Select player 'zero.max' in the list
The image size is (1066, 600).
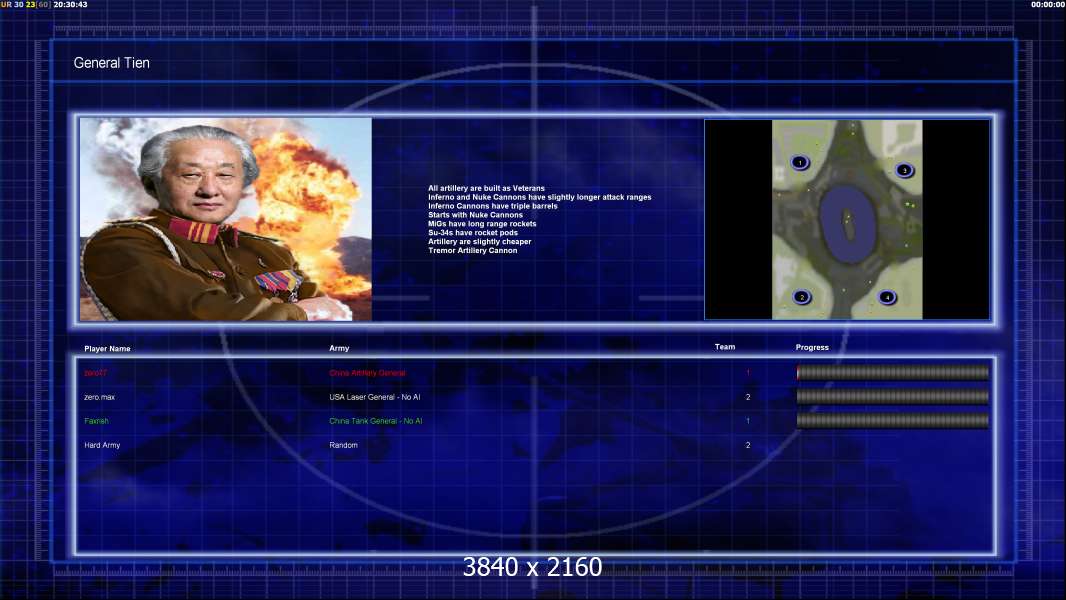coord(99,397)
